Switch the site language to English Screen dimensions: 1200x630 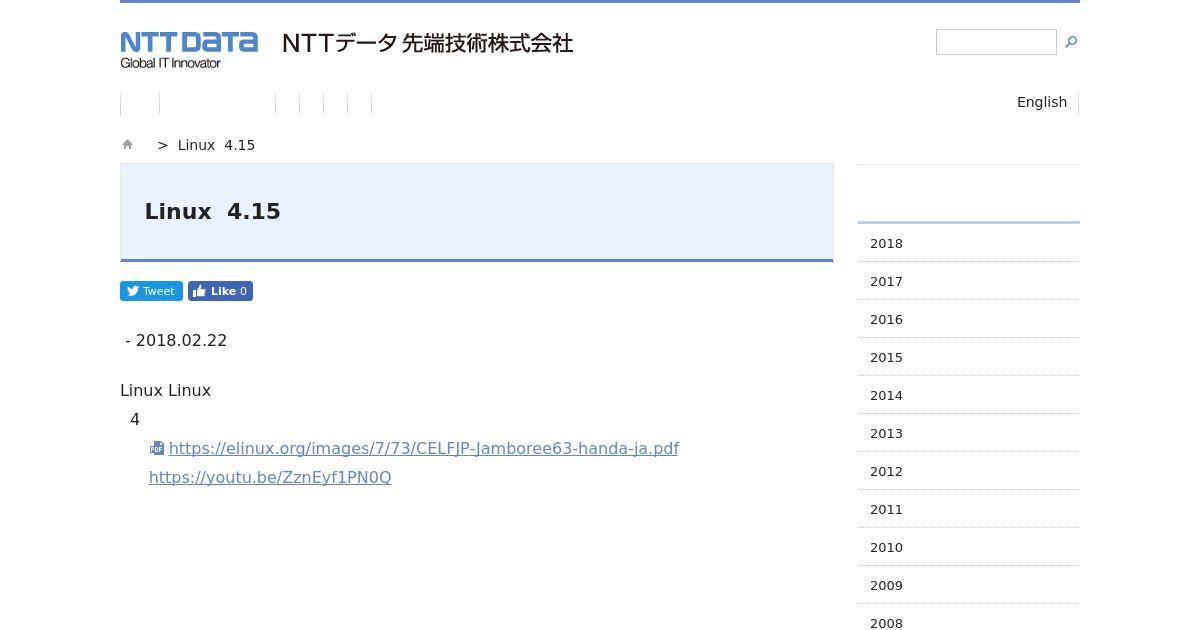click(1042, 102)
